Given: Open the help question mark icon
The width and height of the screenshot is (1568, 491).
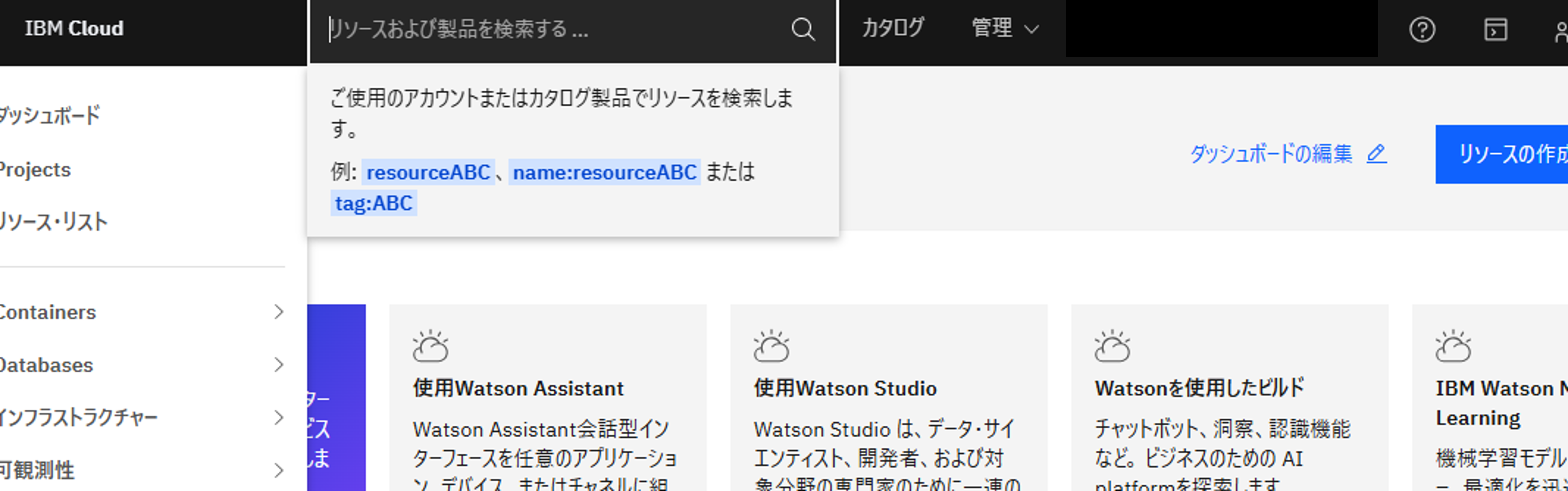Looking at the screenshot, I should 1422,29.
